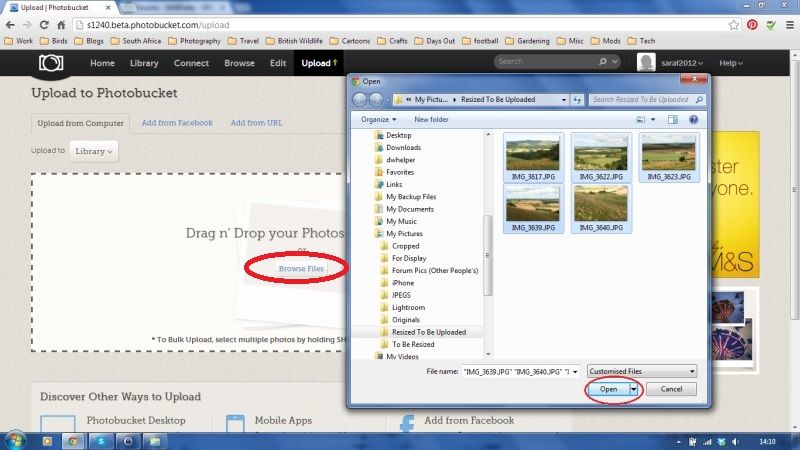
Task: Switch to Add from Facebook tab
Action: [177, 122]
